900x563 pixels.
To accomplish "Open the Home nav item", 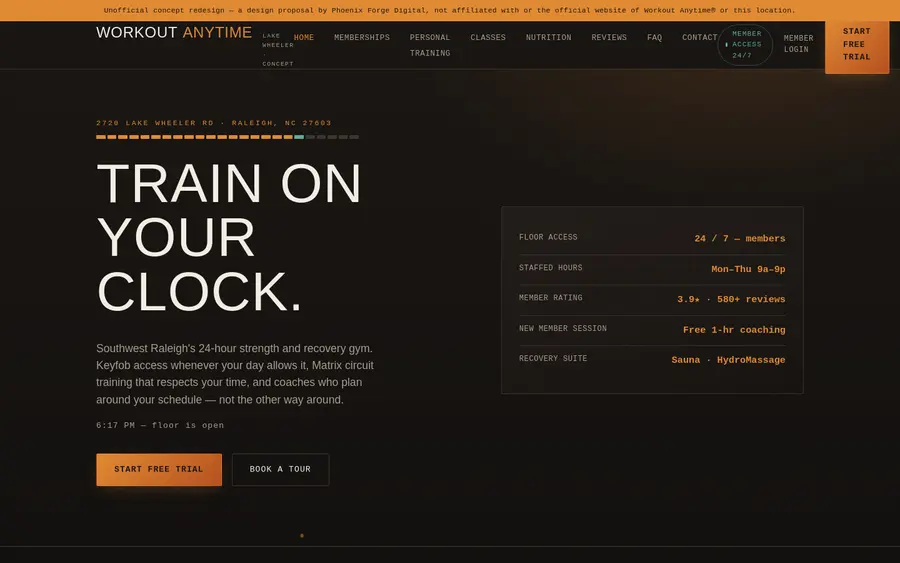I will tap(304, 38).
